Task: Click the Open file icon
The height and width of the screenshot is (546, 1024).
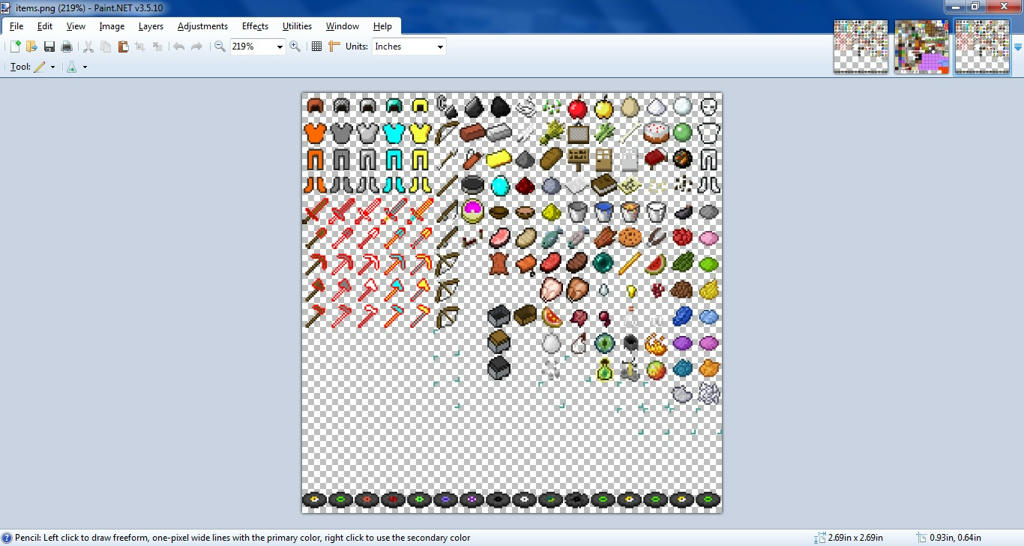Action: click(31, 47)
